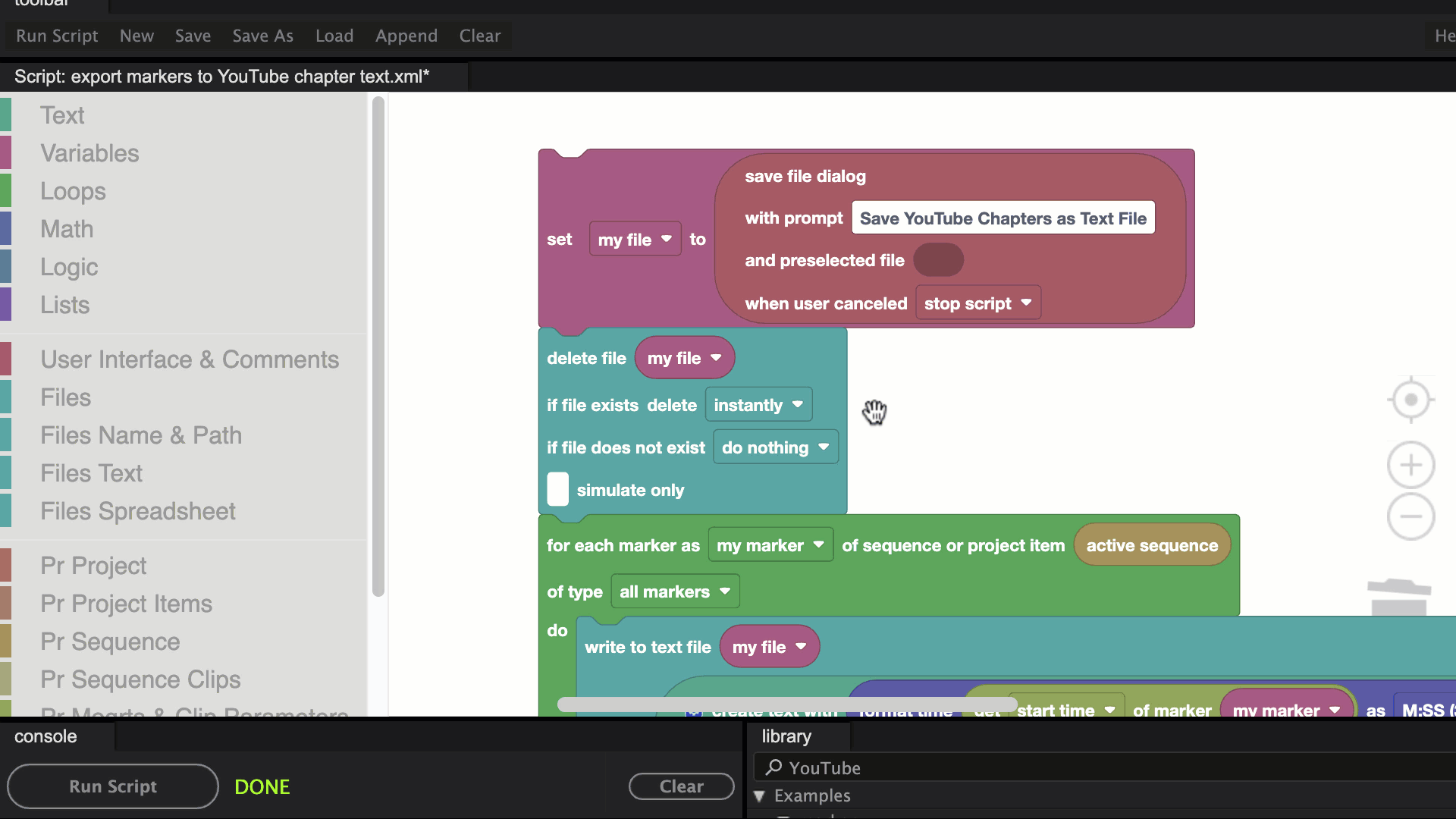This screenshot has height=819, width=1456.
Task: Click the horizontal workspace scrollbar
Action: [786, 704]
